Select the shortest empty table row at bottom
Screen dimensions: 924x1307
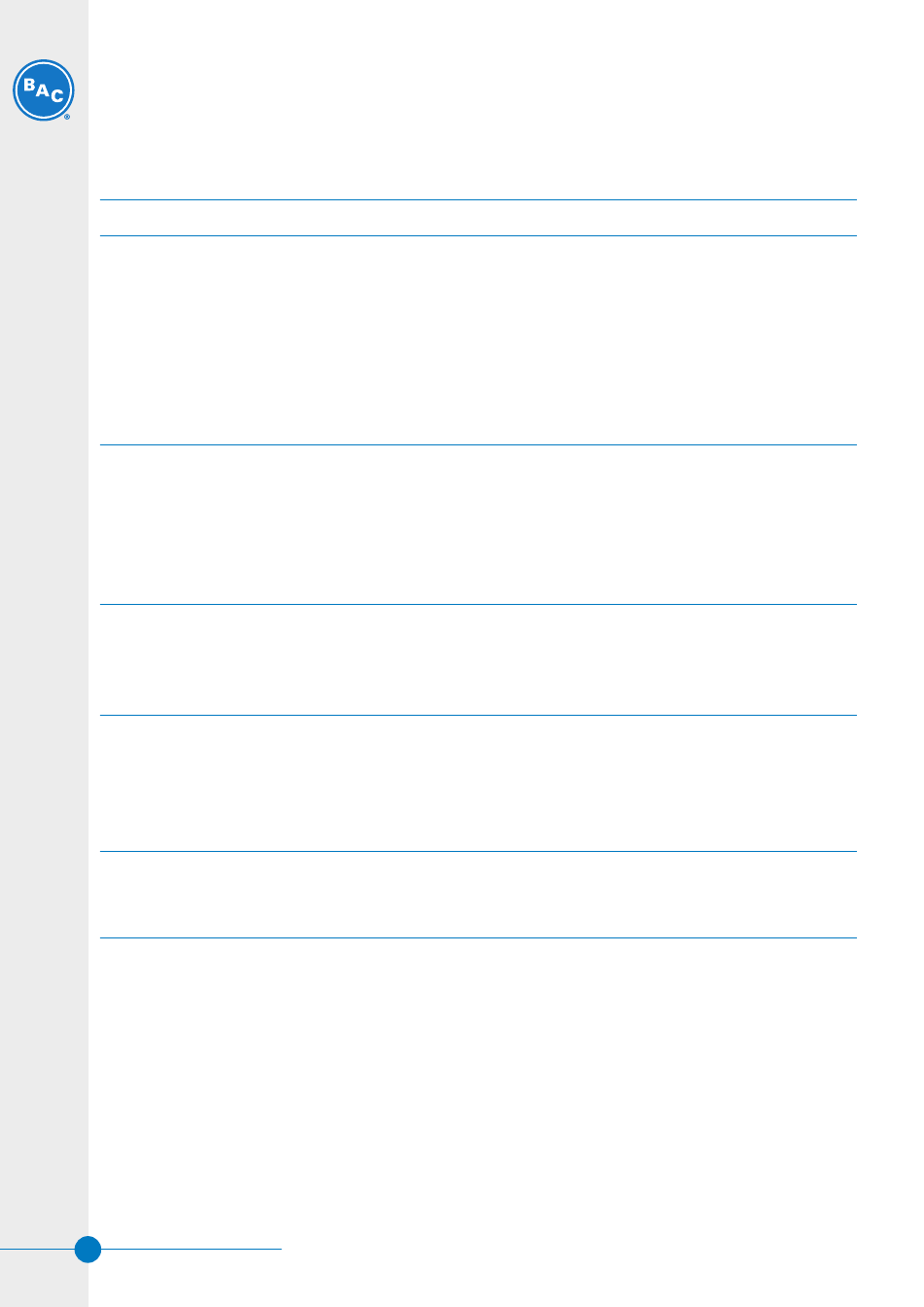click(479, 895)
